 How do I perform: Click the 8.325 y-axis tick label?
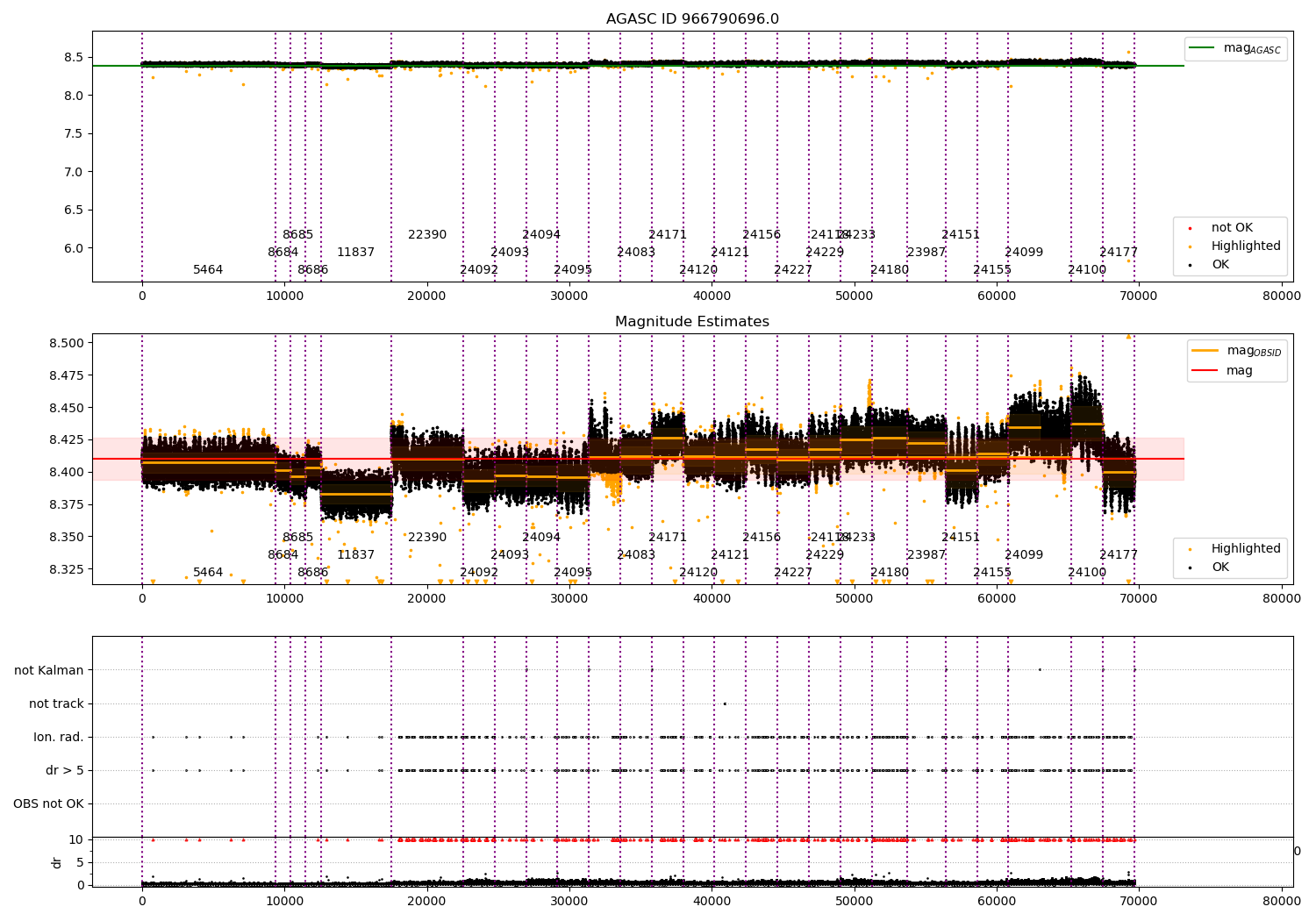click(x=67, y=569)
